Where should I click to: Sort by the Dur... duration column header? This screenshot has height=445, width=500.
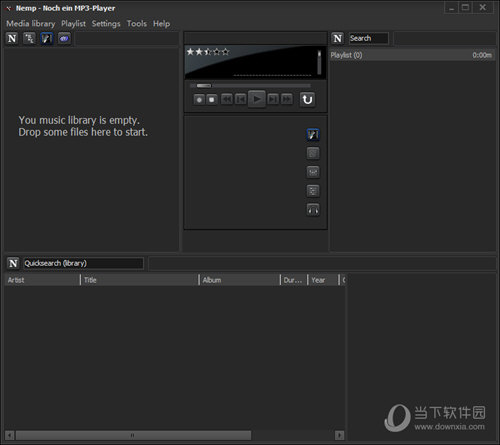[x=294, y=280]
